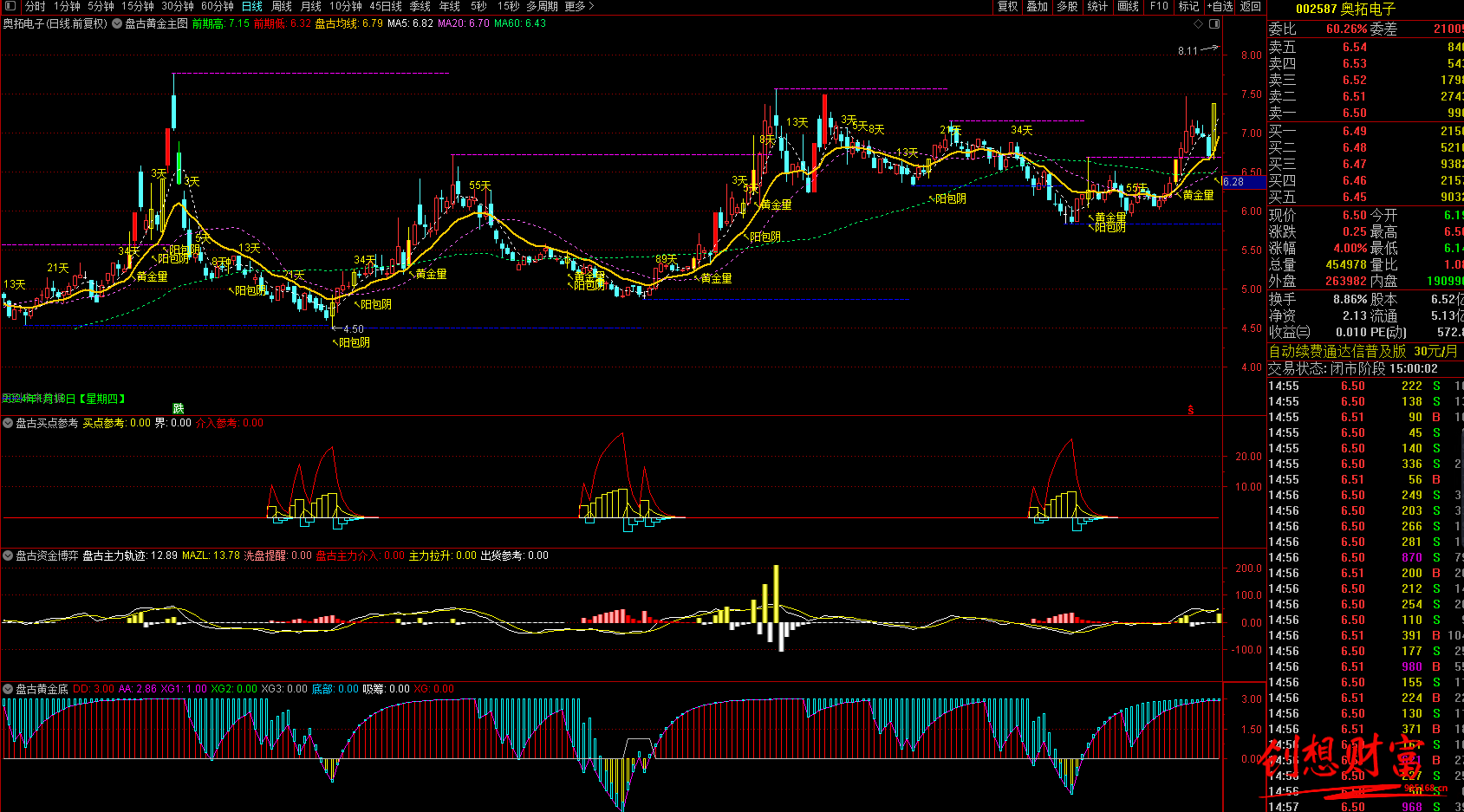This screenshot has width=1464, height=812.
Task: Open the 自动续费通达信普及版 30元/月 link
Action: tap(1363, 351)
